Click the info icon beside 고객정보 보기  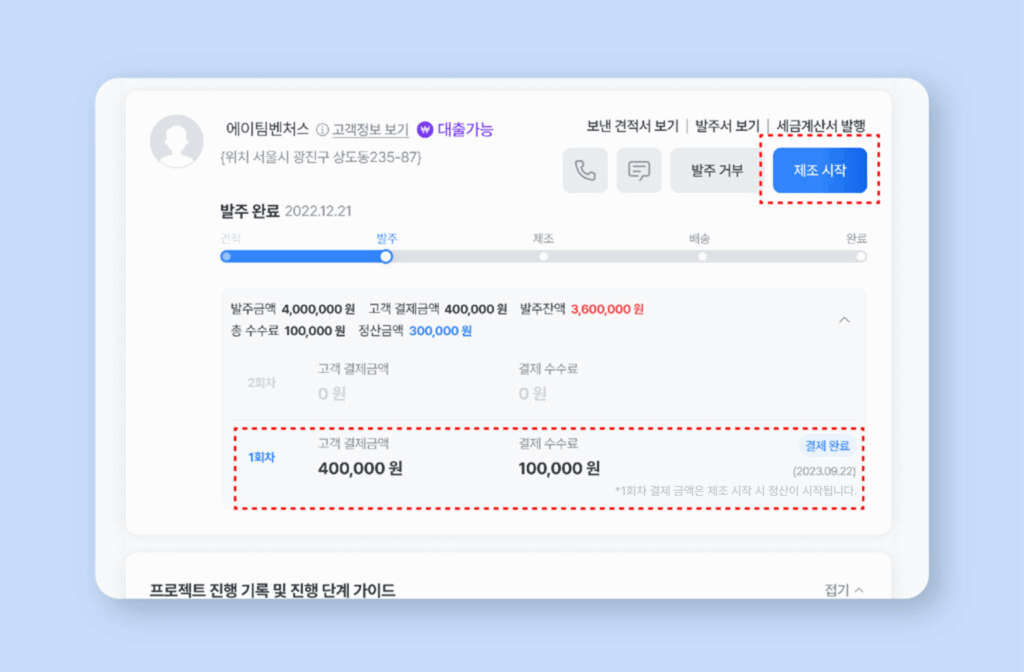click(x=322, y=130)
